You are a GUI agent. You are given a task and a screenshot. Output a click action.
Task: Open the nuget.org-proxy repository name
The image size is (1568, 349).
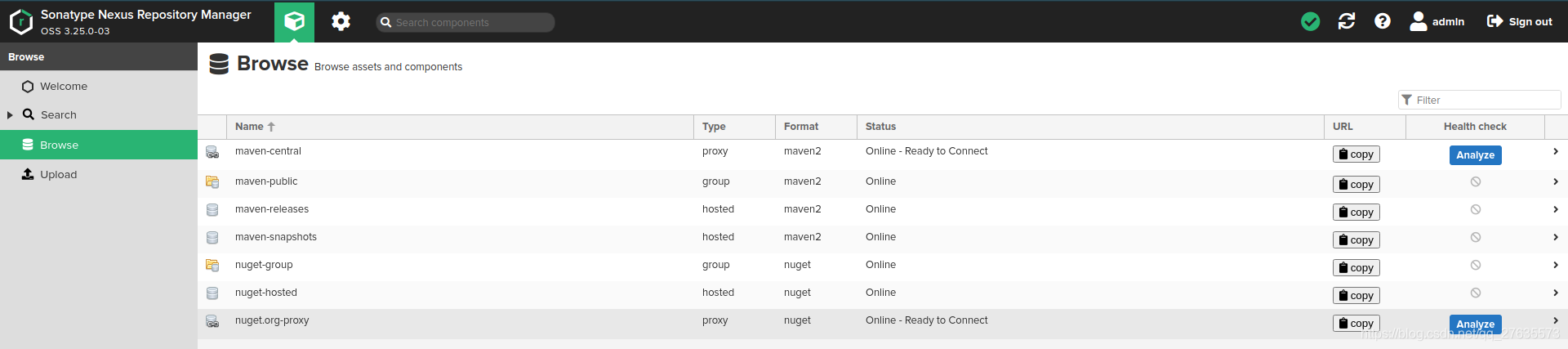pos(272,320)
